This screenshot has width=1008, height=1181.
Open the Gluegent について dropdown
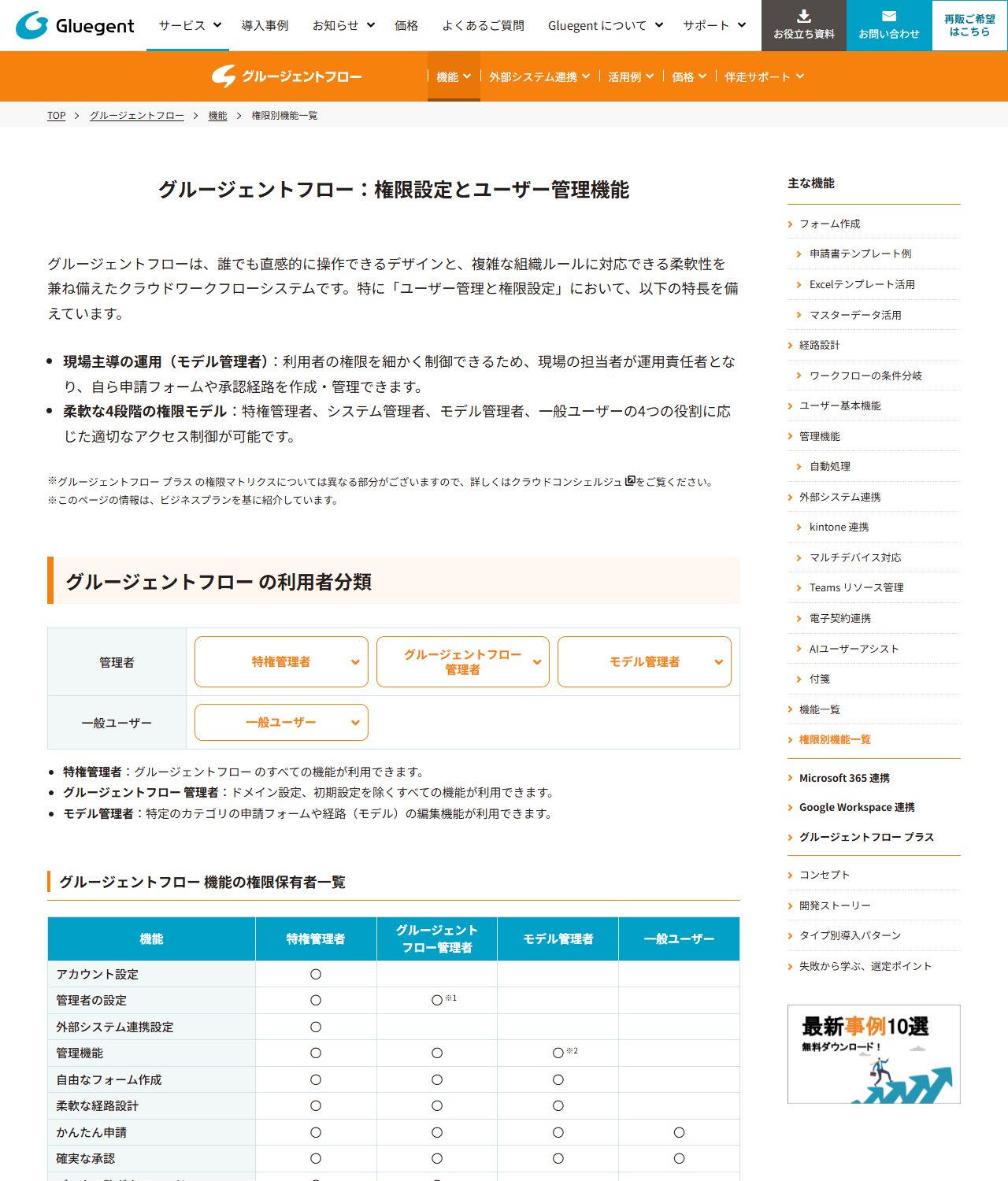point(606,25)
